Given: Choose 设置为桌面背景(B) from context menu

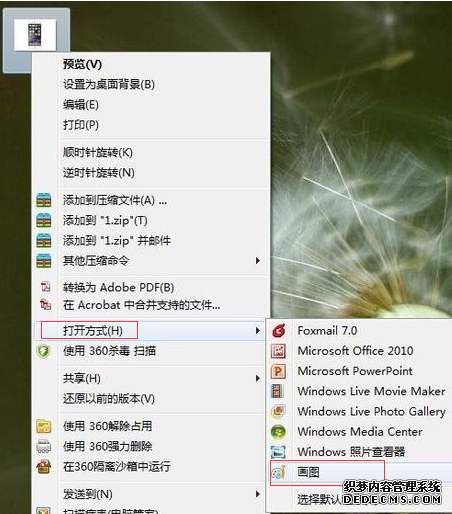Looking at the screenshot, I should click(109, 84).
